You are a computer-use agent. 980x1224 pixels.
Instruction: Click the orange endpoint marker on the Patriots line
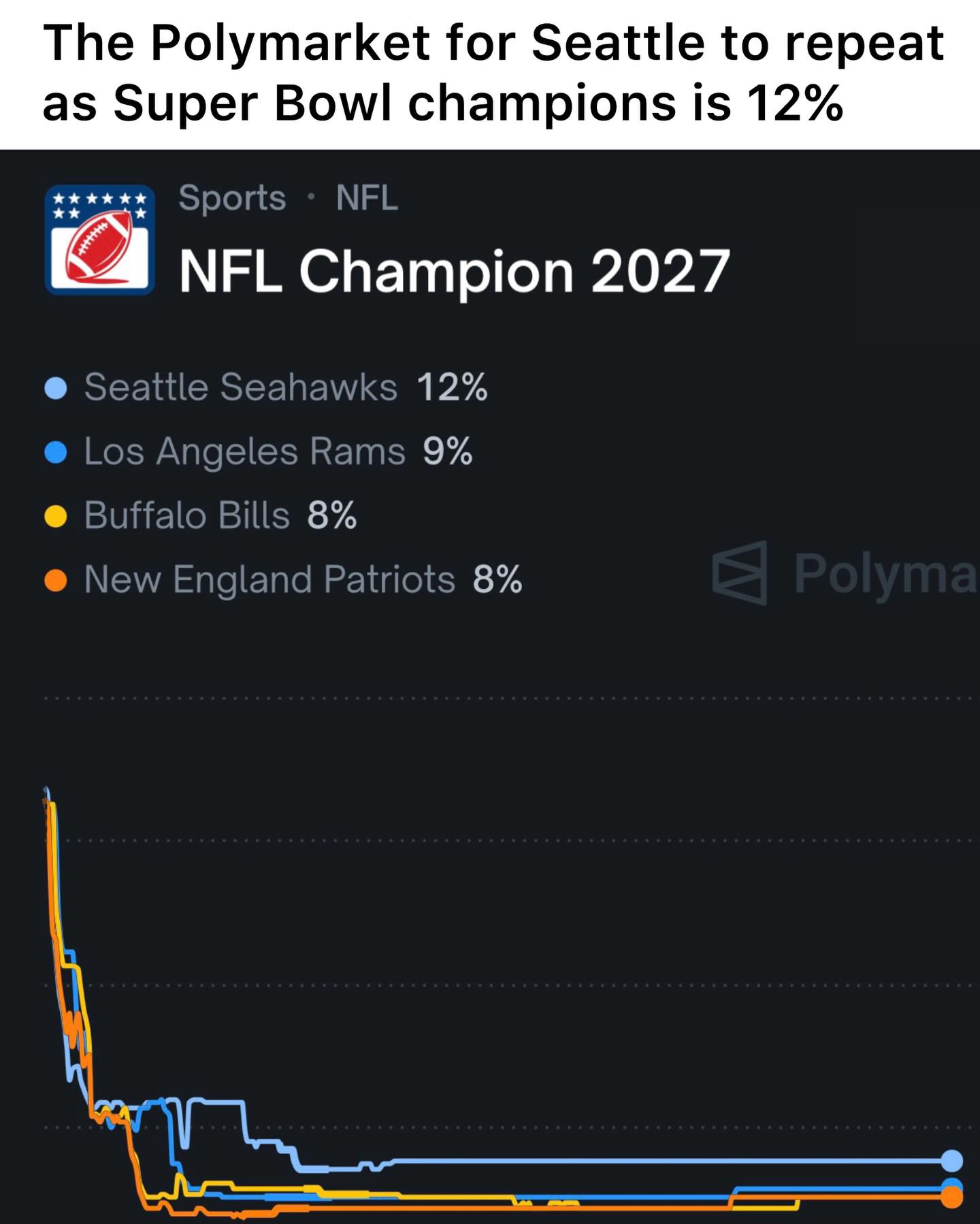952,1197
